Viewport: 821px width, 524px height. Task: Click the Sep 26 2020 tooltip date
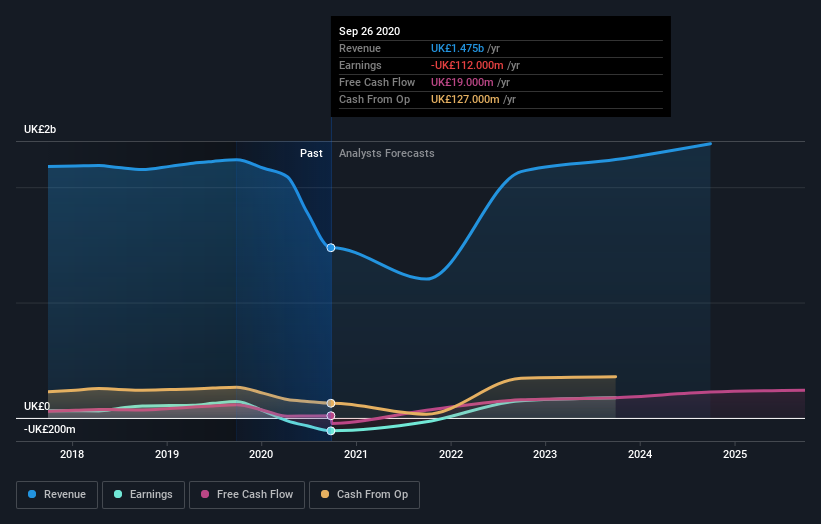coord(370,31)
